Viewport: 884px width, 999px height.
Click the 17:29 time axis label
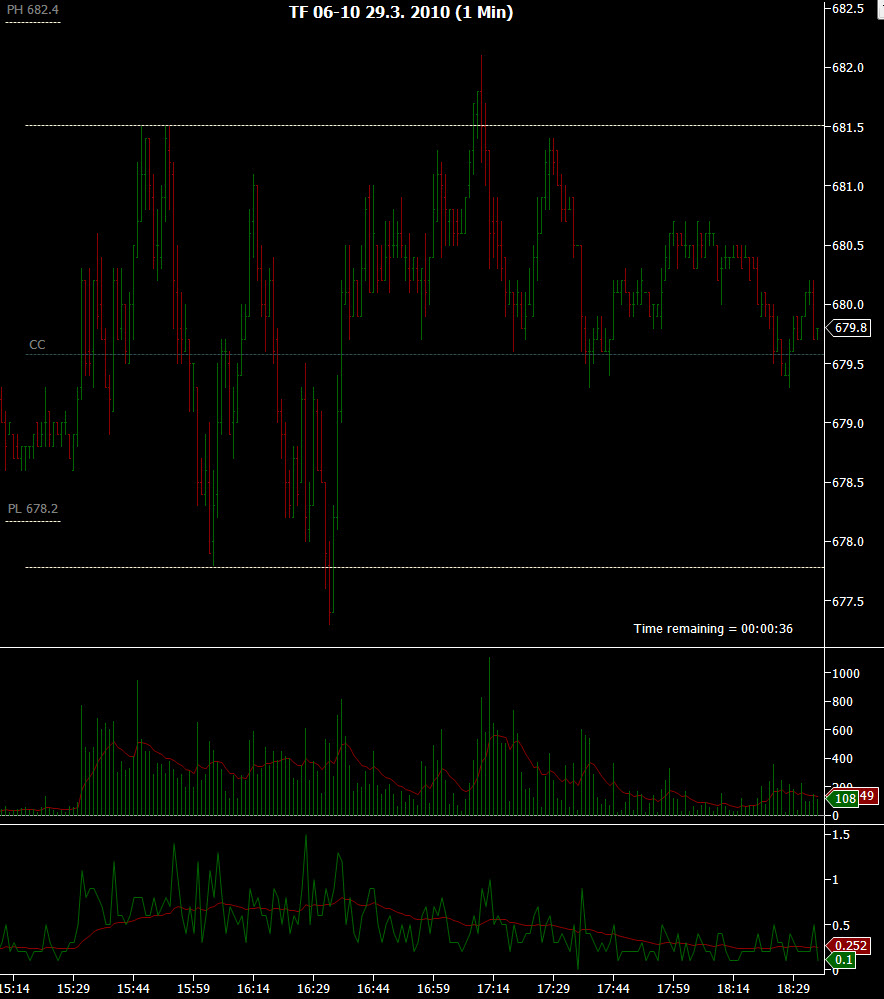coord(553,989)
